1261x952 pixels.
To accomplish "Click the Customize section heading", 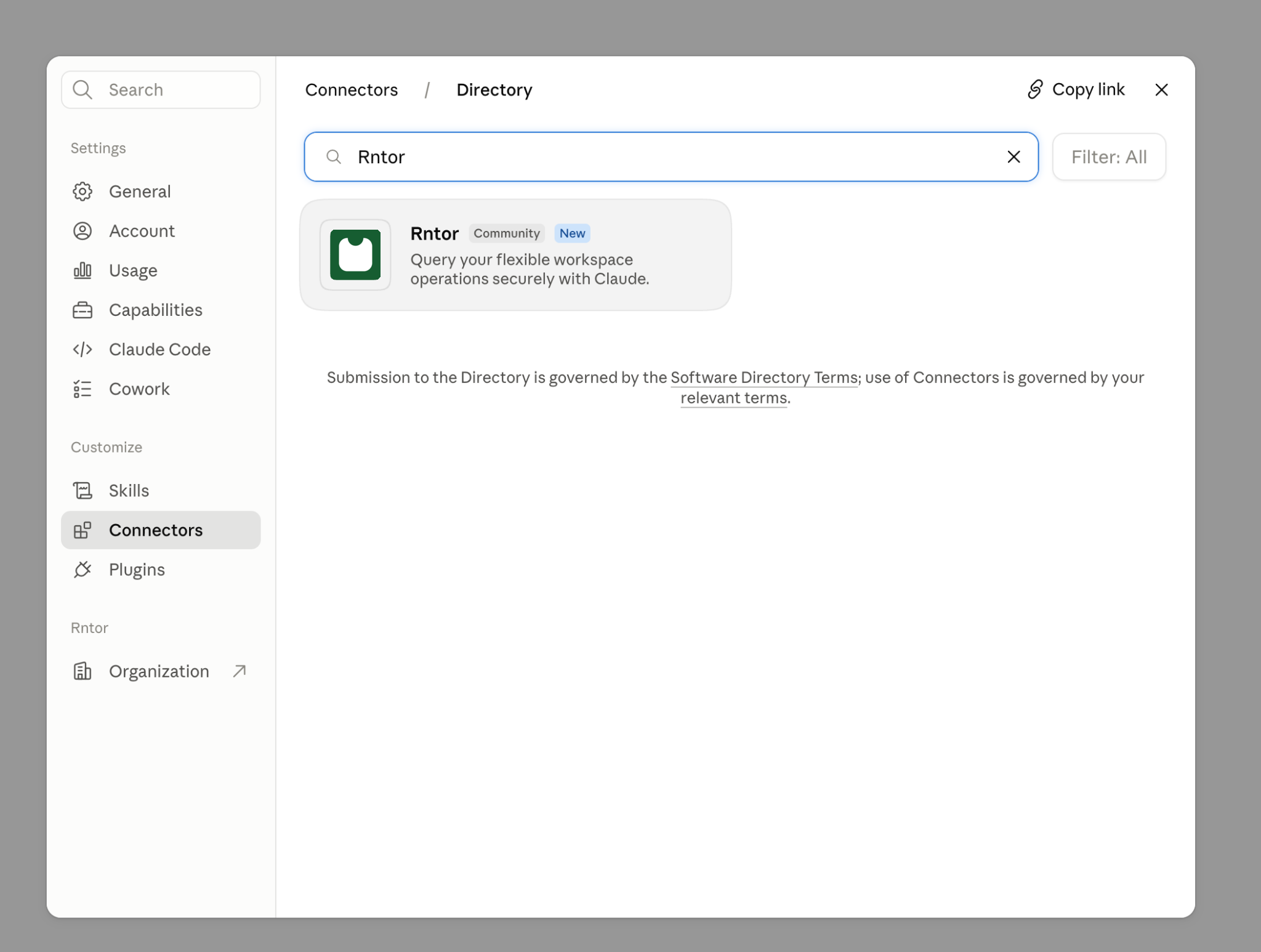I will point(107,447).
